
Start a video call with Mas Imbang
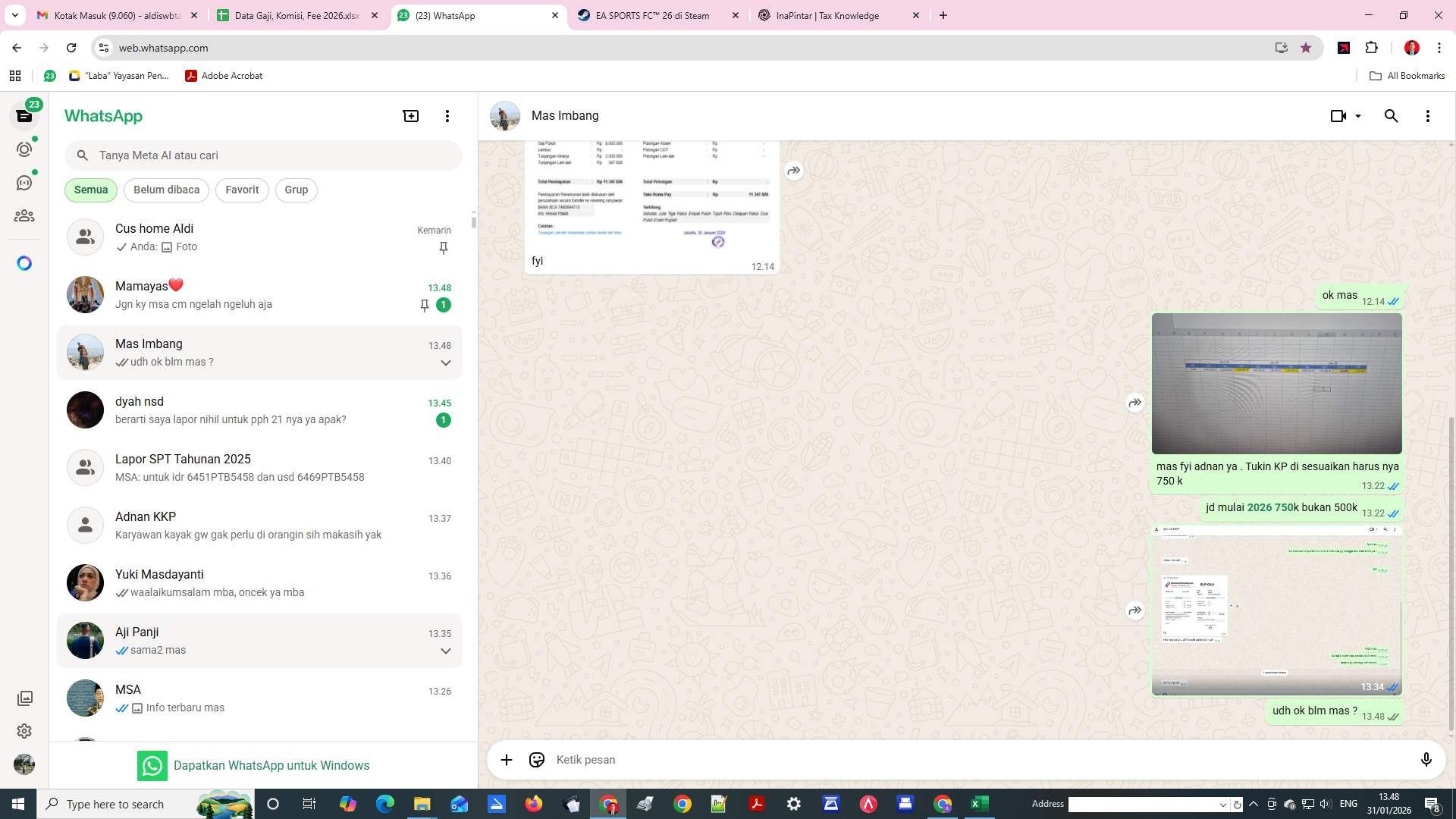tap(1336, 115)
